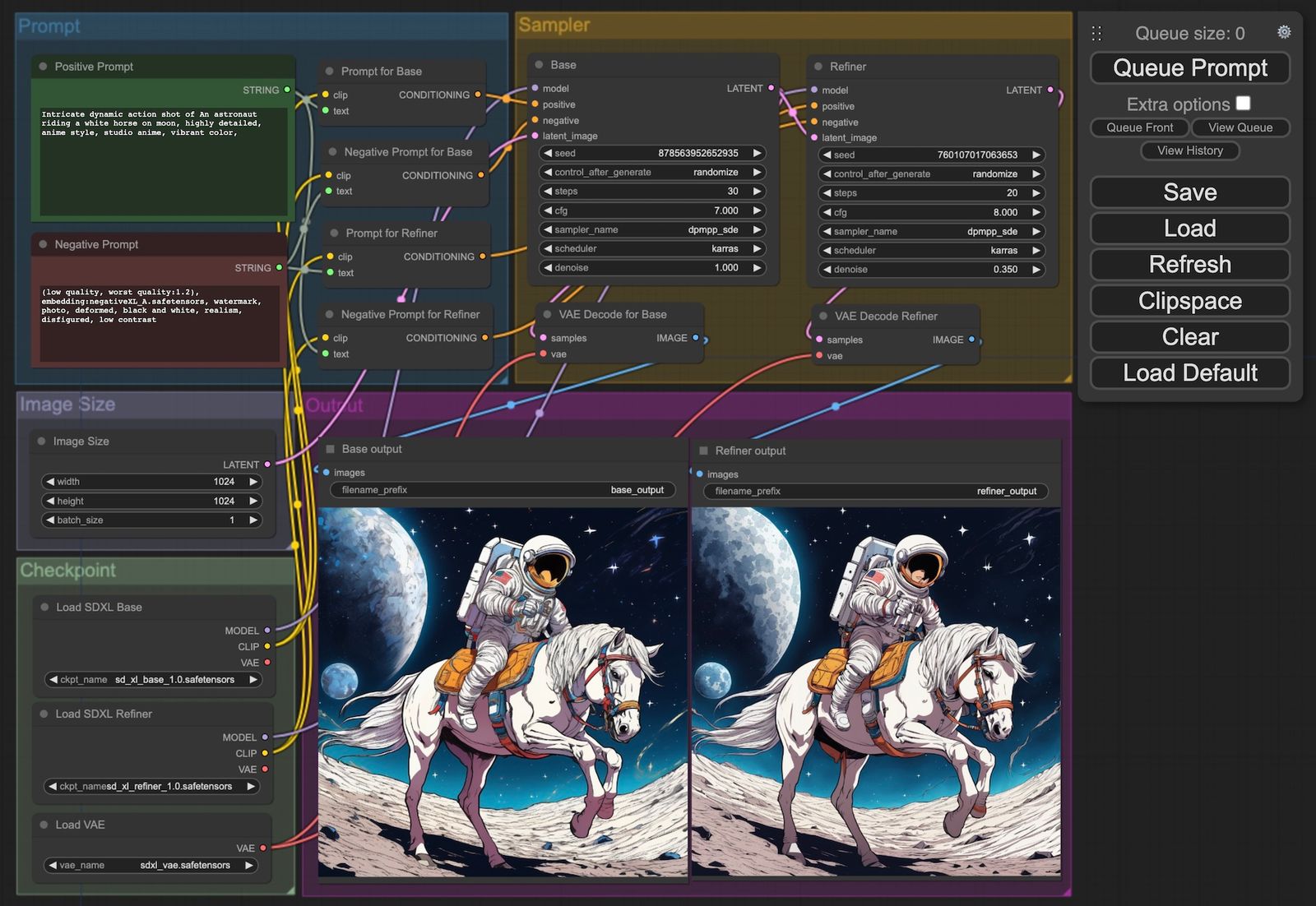This screenshot has height=906, width=1316.
Task: Increase Base steps with right arrow
Action: [757, 192]
